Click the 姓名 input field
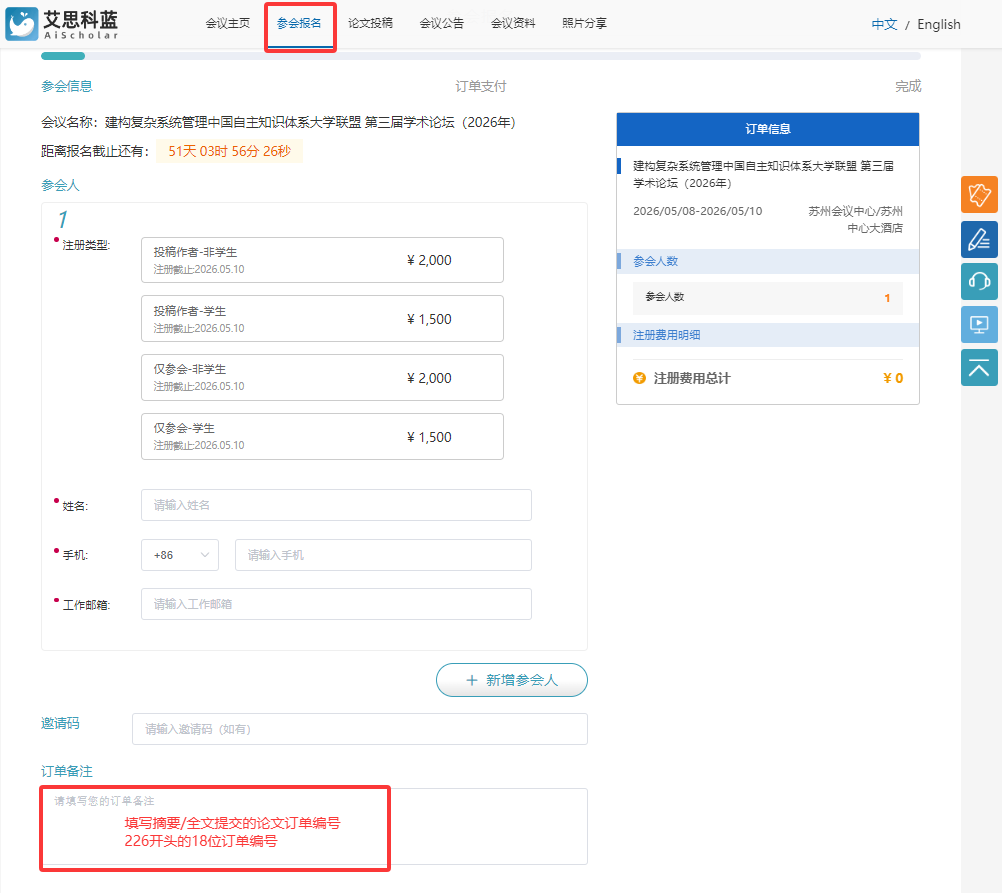Image resolution: width=1002 pixels, height=893 pixels. (336, 505)
